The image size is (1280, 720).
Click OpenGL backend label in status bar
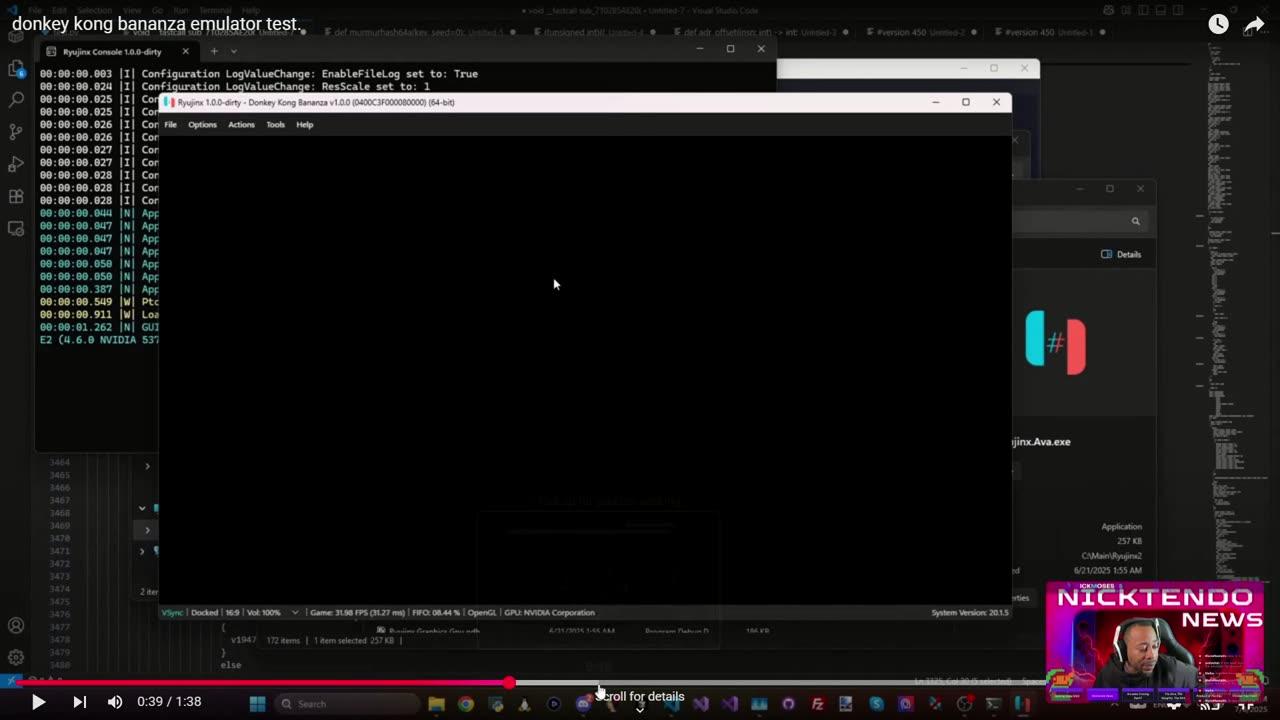[482, 612]
